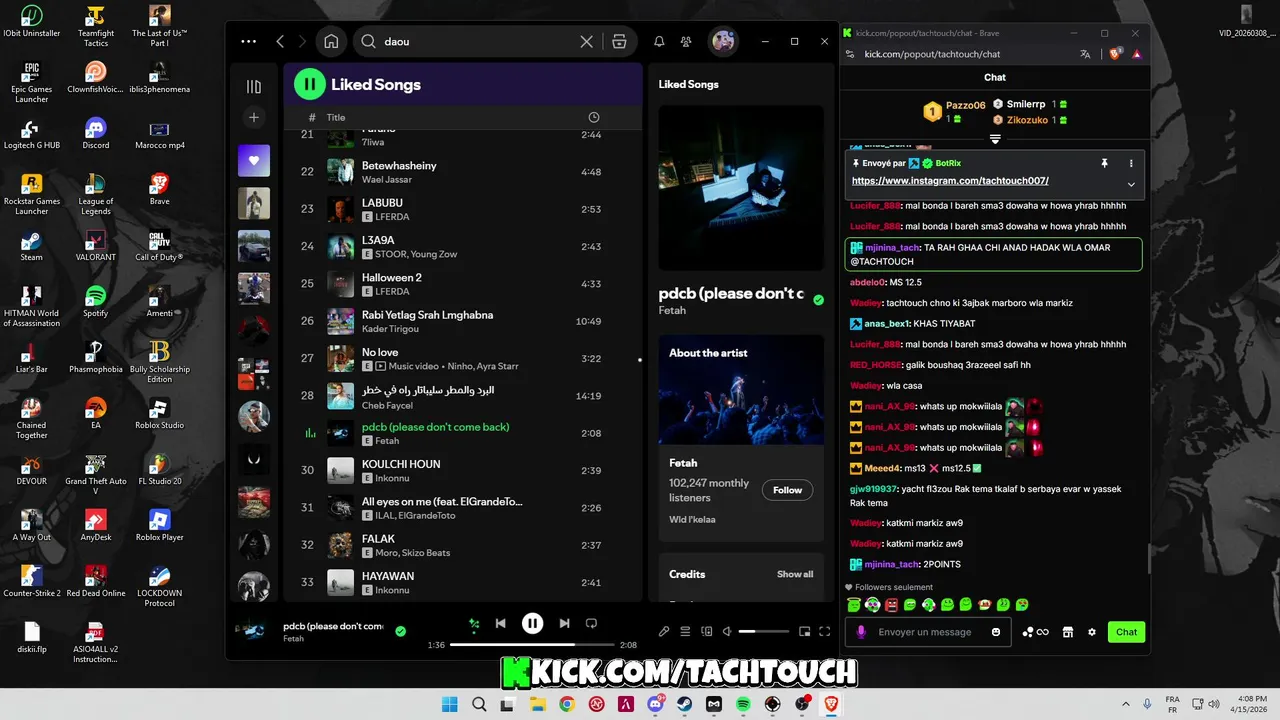Skip to next track

point(564,623)
